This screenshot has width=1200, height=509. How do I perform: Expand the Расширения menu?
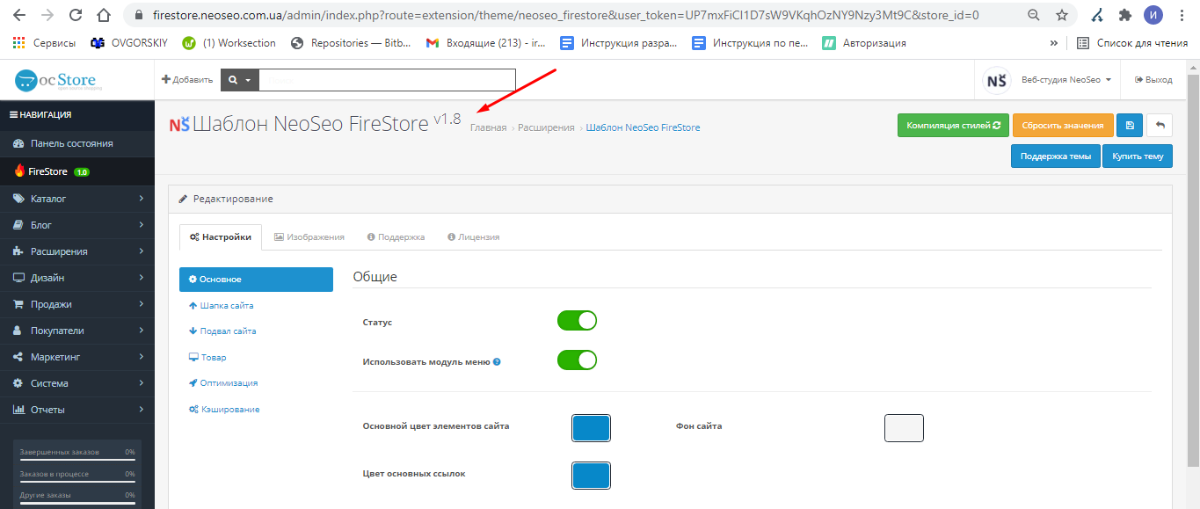click(x=77, y=251)
